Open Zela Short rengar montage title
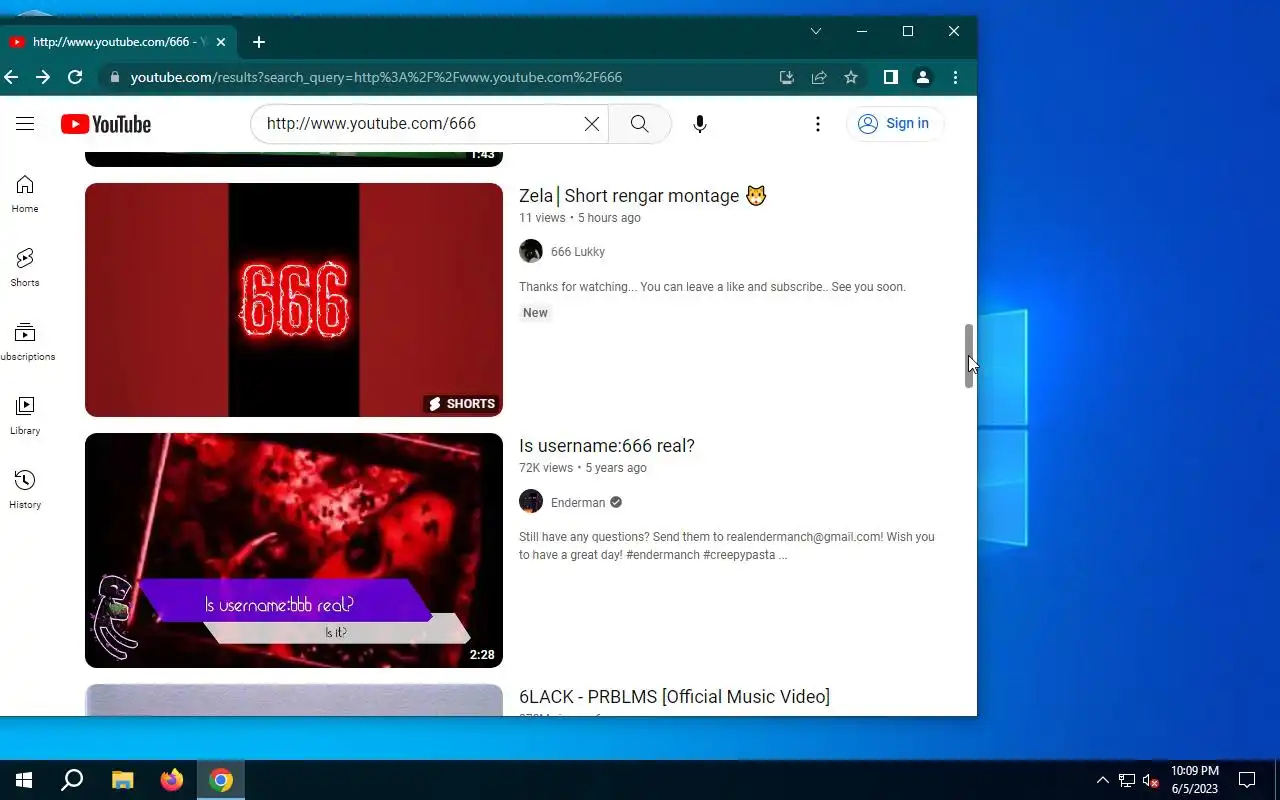The height and width of the screenshot is (800, 1280). coord(643,196)
